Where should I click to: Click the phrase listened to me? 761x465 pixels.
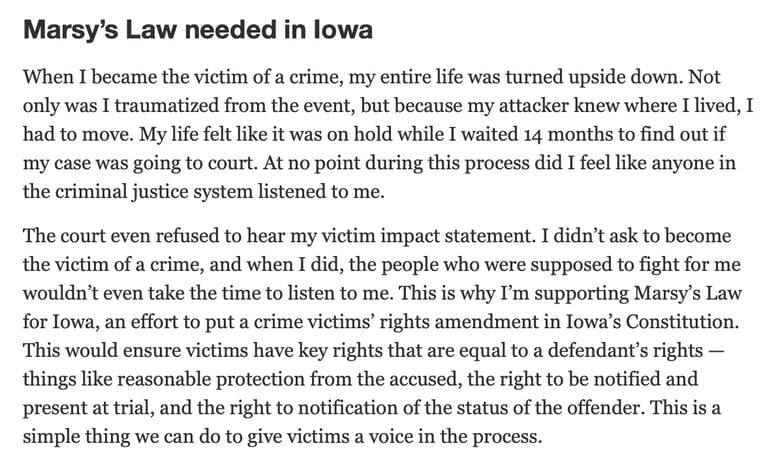(321, 191)
